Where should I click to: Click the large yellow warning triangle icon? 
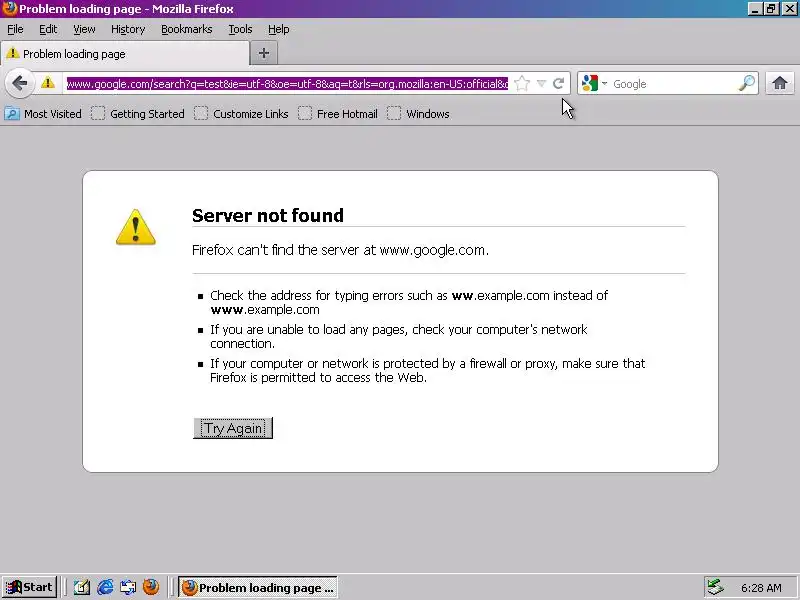click(136, 227)
